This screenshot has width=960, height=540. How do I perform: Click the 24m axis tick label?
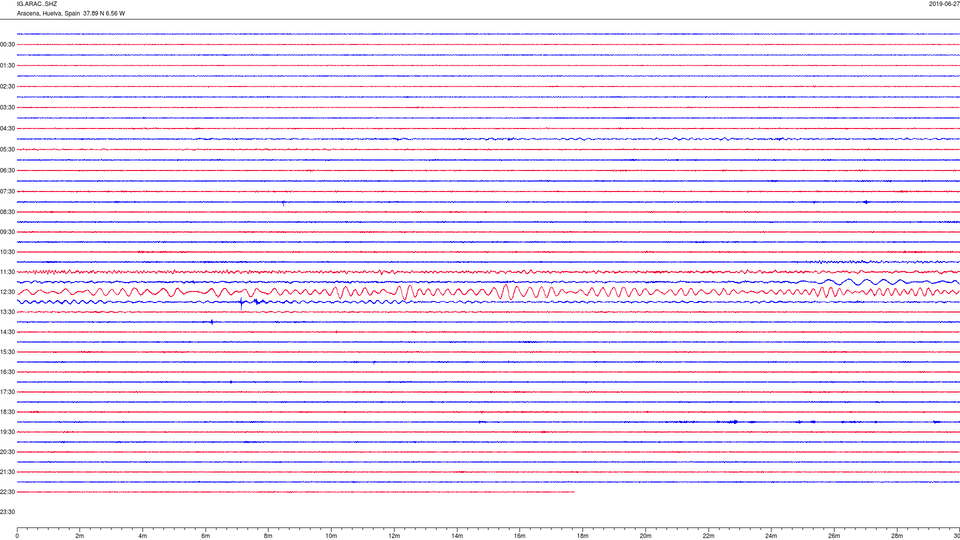click(x=771, y=536)
